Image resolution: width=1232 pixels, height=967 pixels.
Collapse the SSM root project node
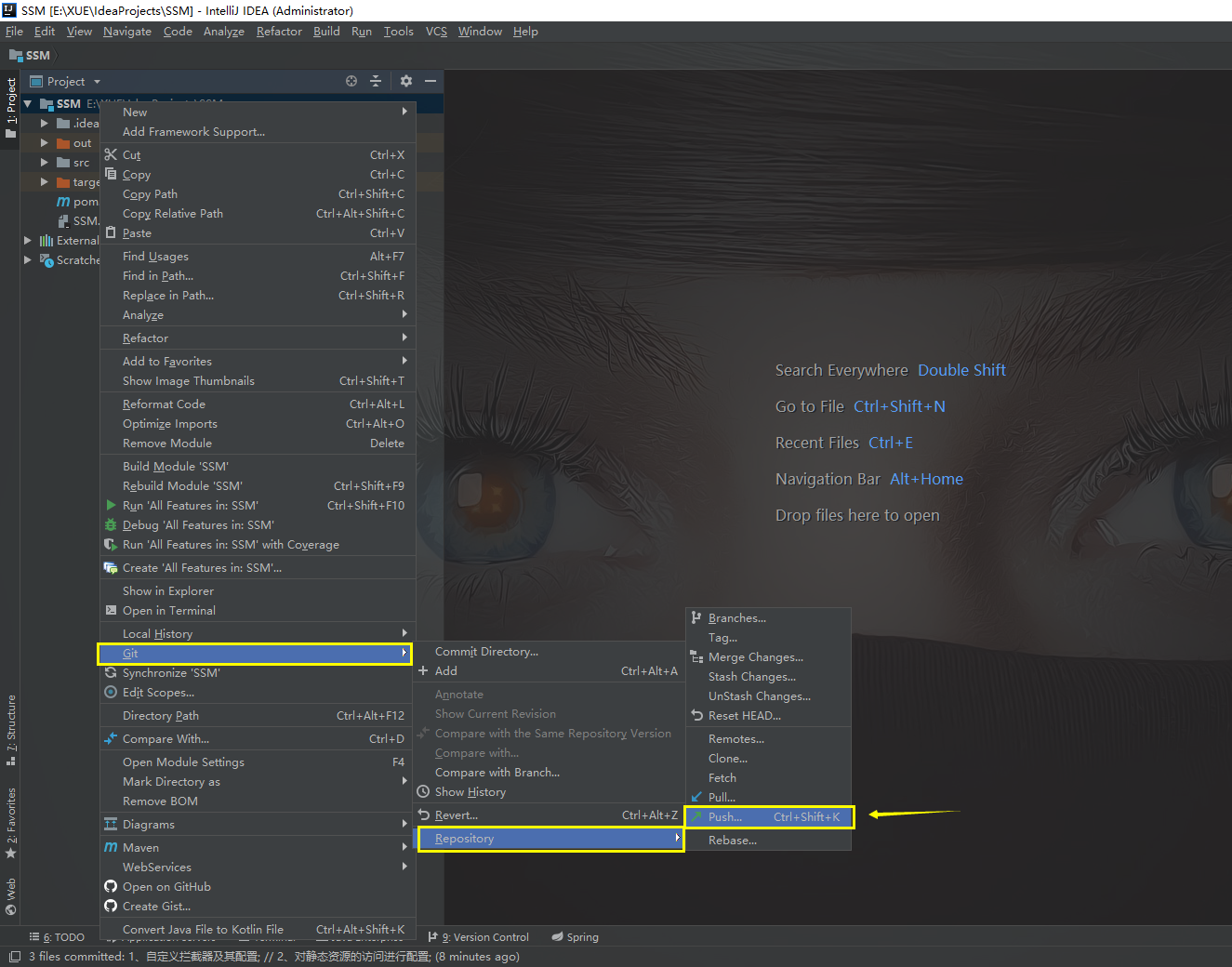[28, 103]
